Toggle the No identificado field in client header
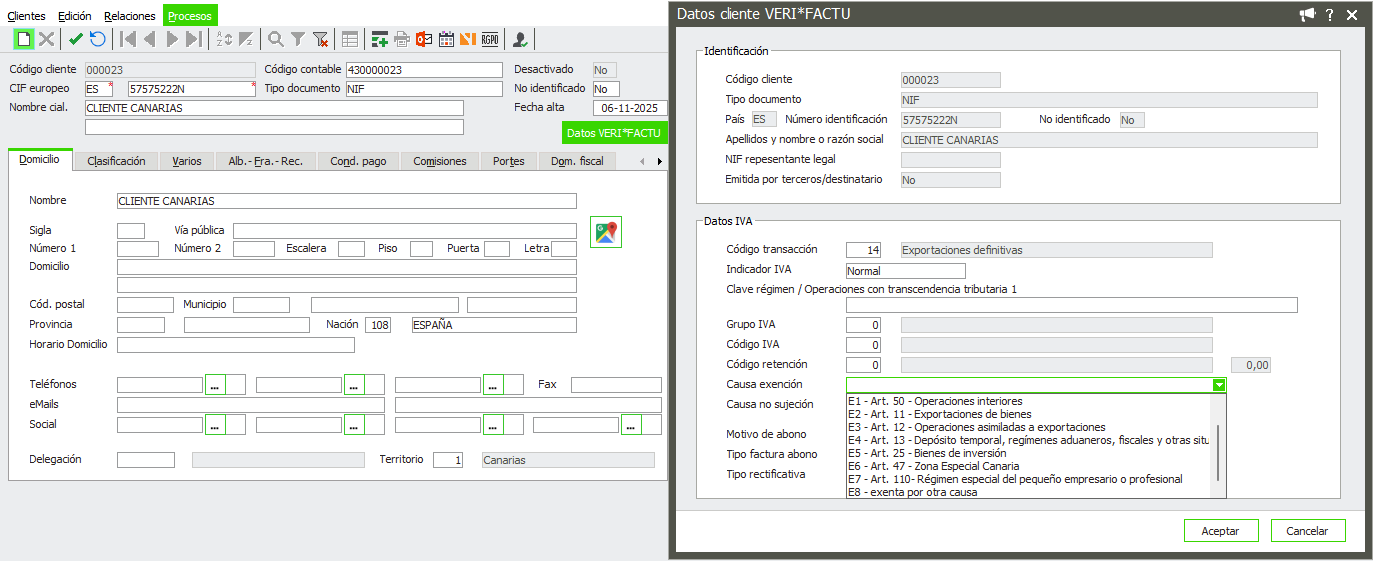 pyautogui.click(x=606, y=89)
